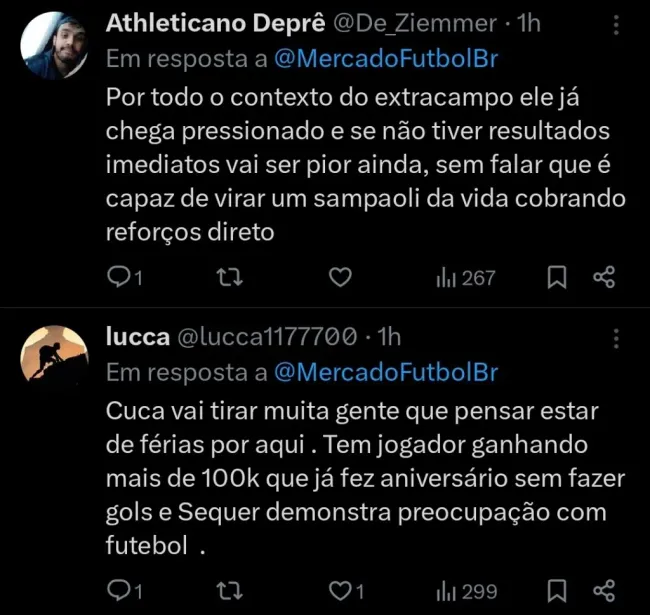
Task: Open lucca's profile avatar
Action: (x=54, y=353)
